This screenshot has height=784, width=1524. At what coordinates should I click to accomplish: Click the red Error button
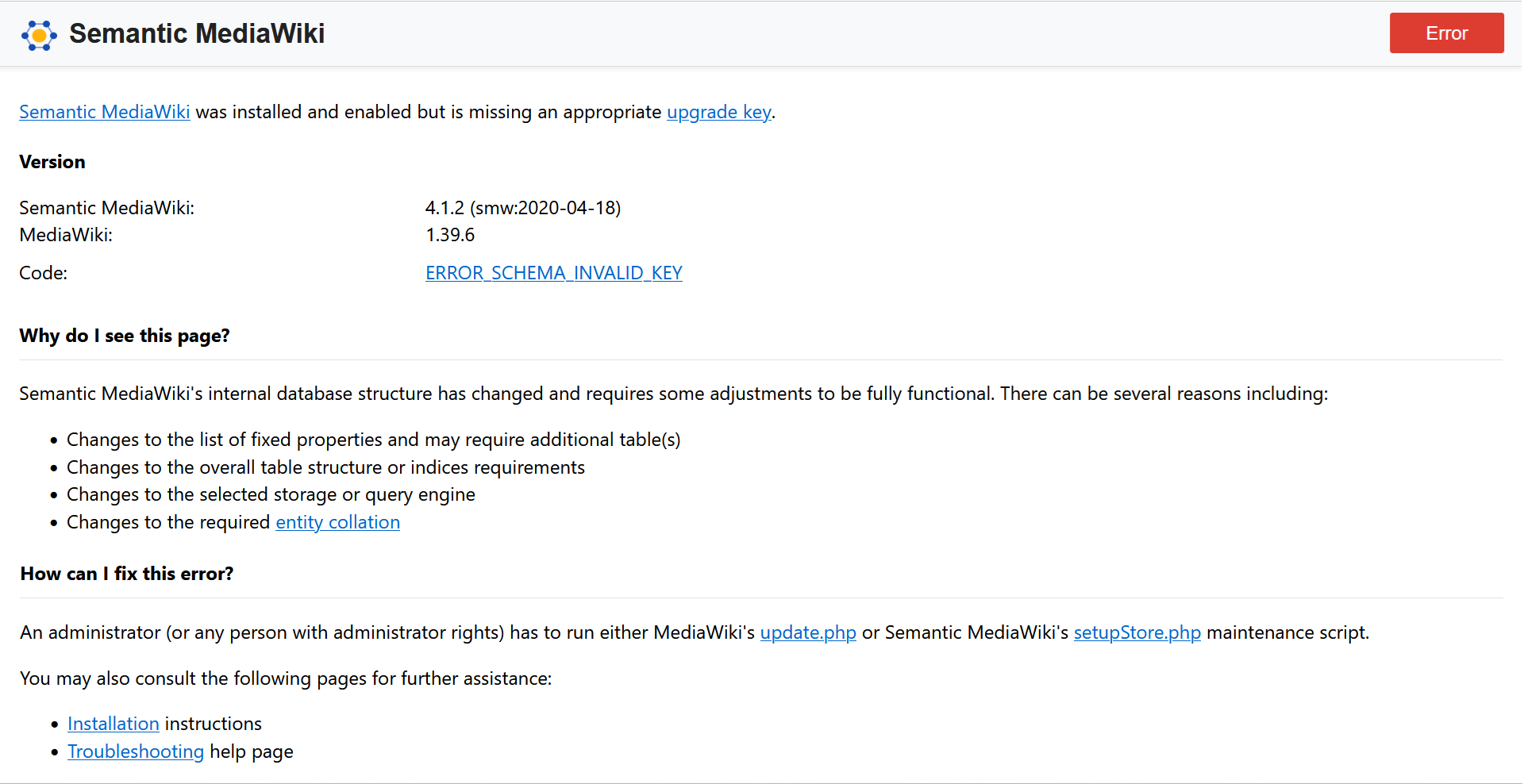point(1446,33)
